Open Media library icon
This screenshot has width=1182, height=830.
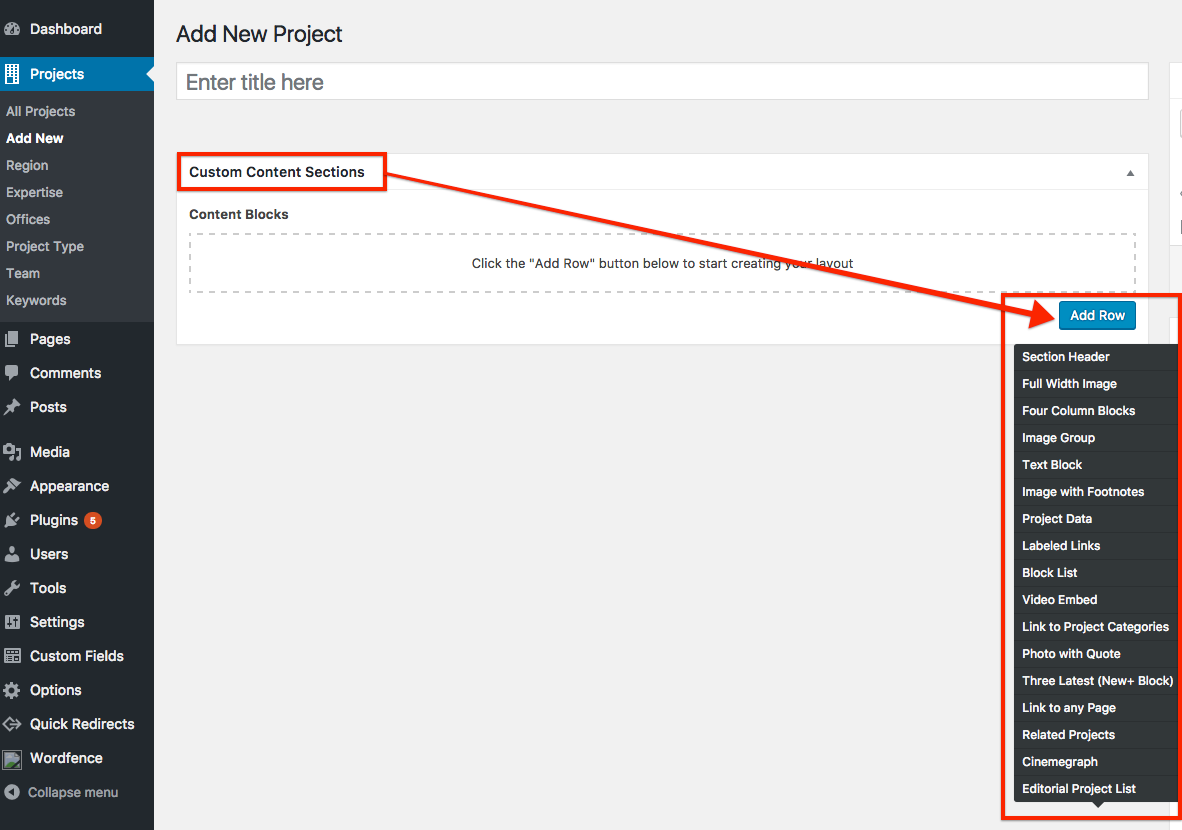(x=12, y=452)
